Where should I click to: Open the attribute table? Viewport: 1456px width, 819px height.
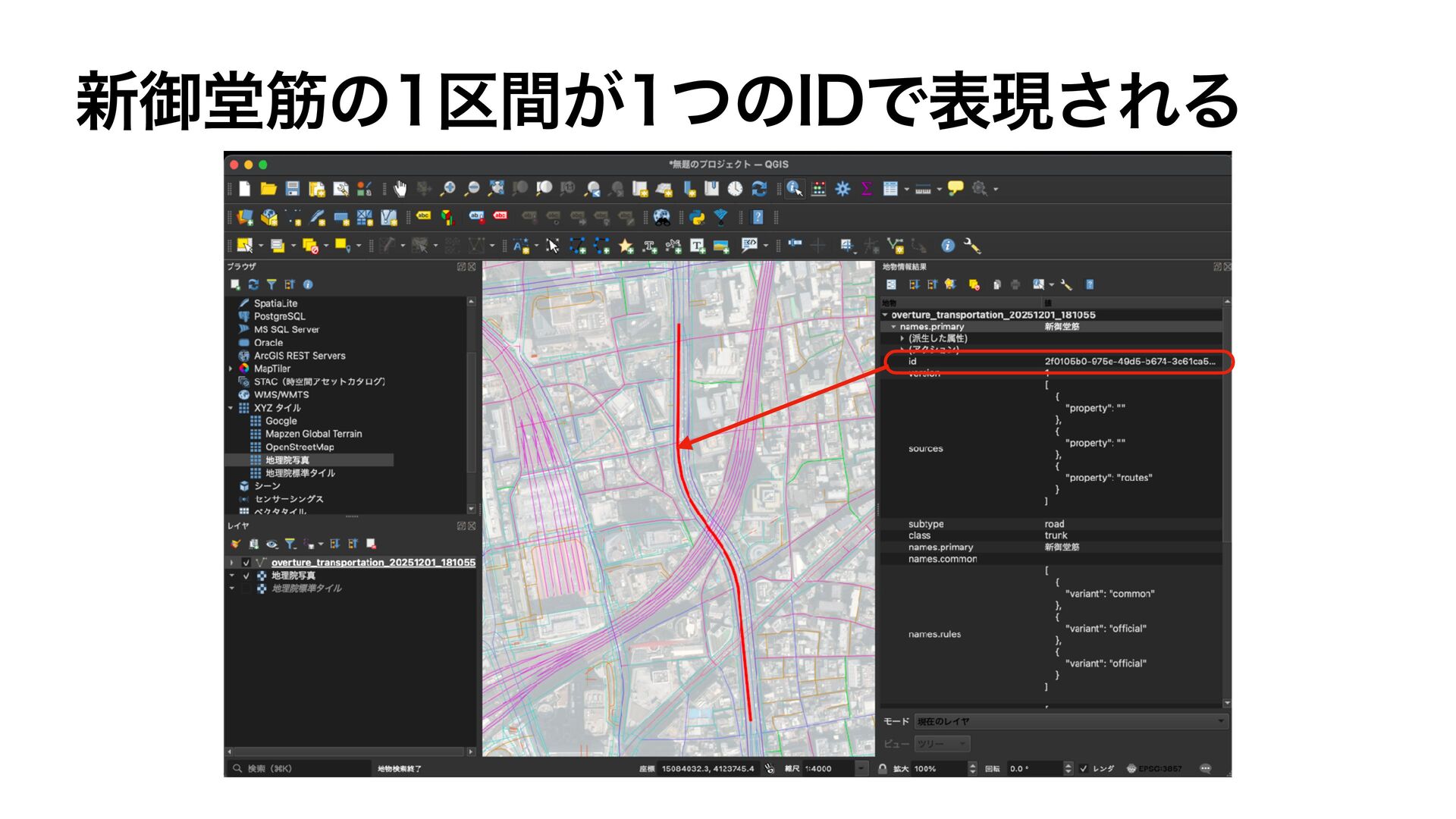[x=890, y=189]
